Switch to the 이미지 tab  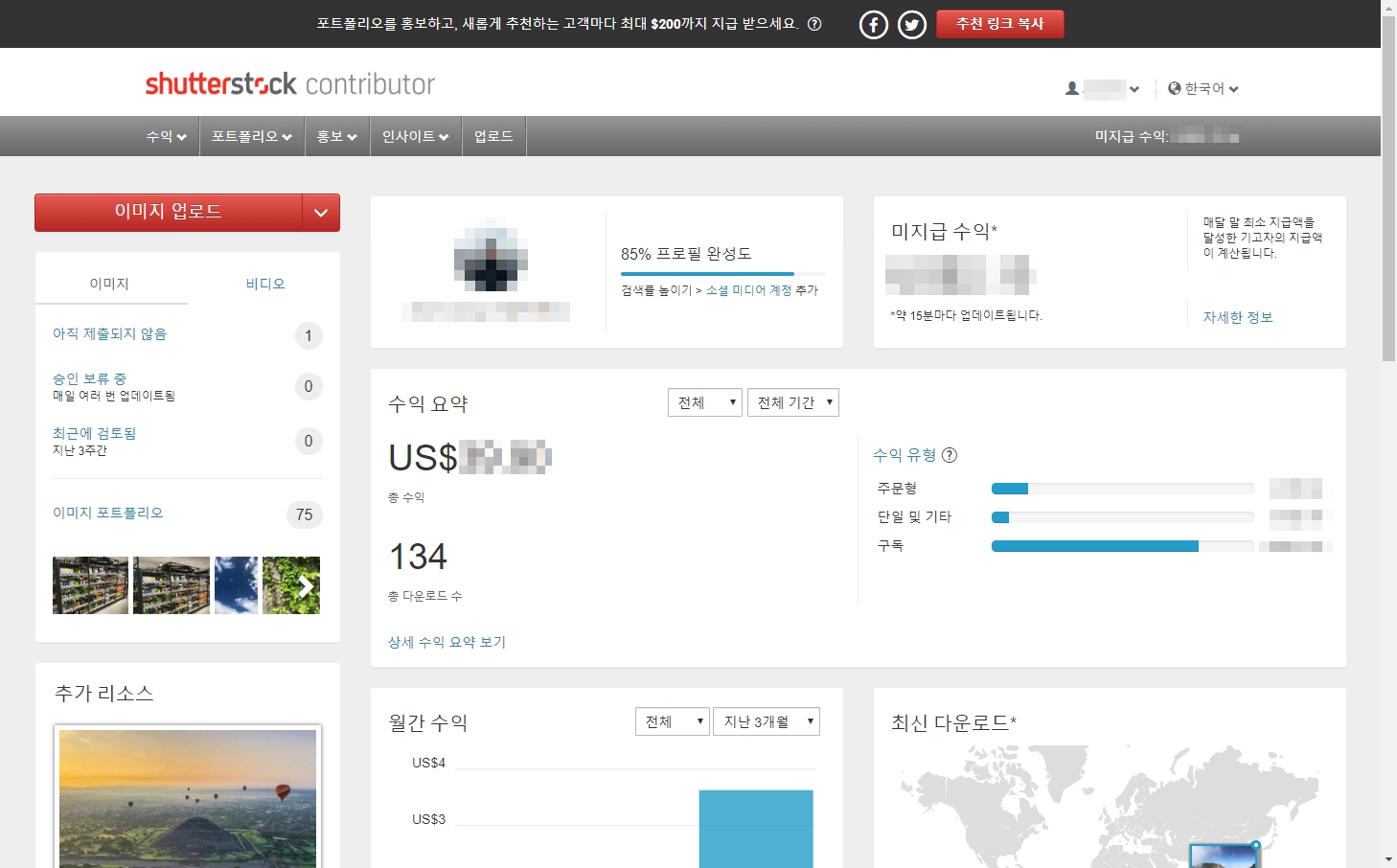[x=109, y=284]
